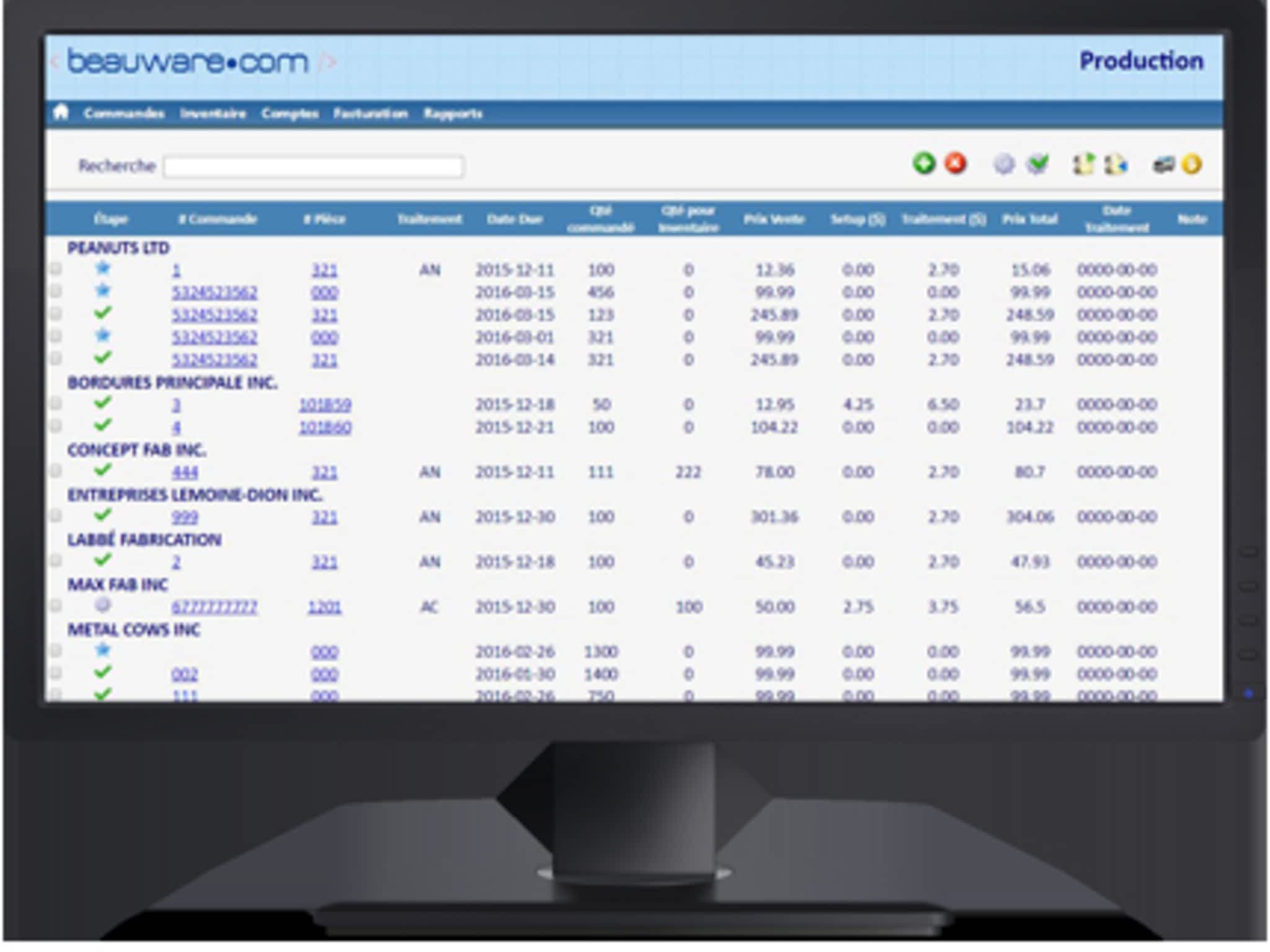The image size is (1270, 952).
Task: Open the Facturation menu
Action: click(x=370, y=113)
